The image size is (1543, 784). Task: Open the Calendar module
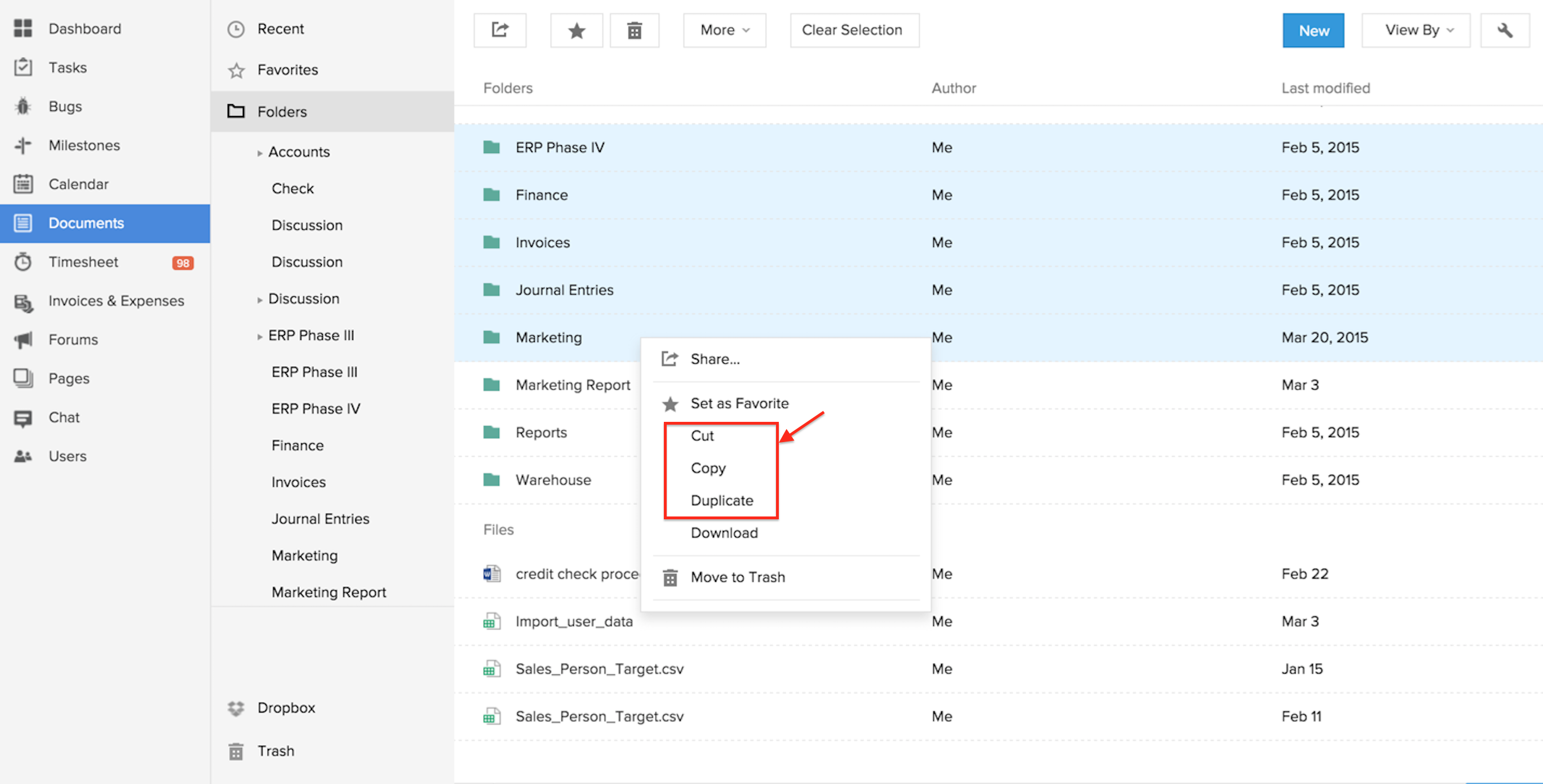78,184
